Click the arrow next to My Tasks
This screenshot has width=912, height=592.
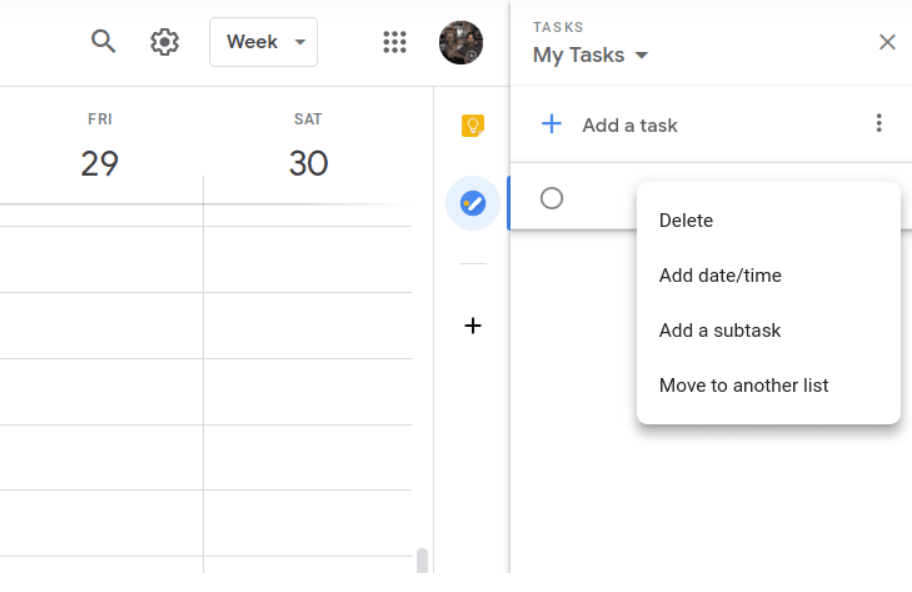click(641, 56)
